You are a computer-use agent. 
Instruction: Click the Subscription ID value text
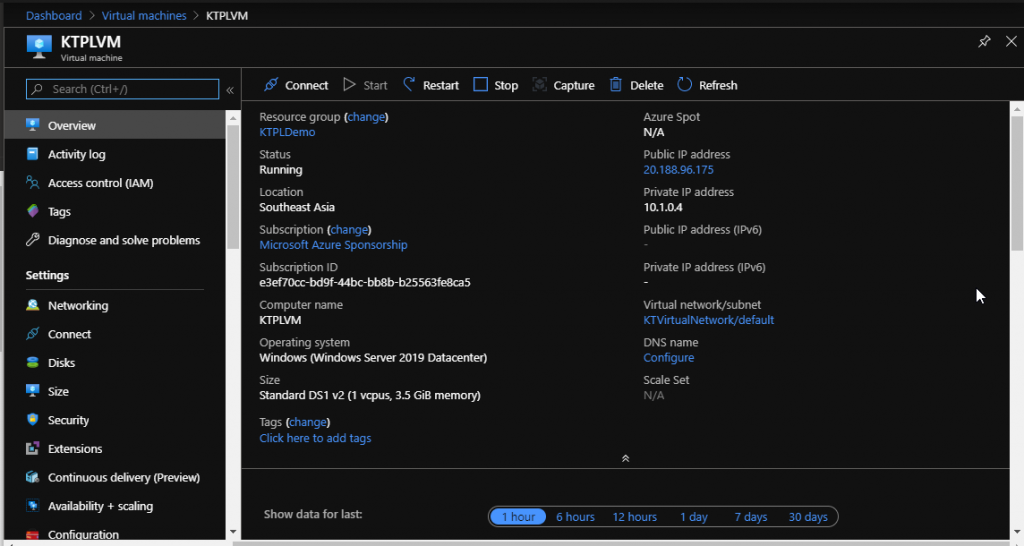click(x=364, y=283)
